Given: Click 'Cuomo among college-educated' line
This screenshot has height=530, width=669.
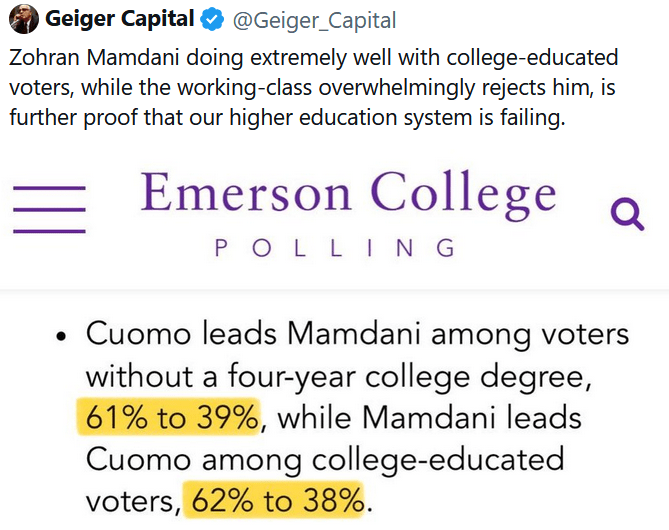Looking at the screenshot, I should pos(324,458).
